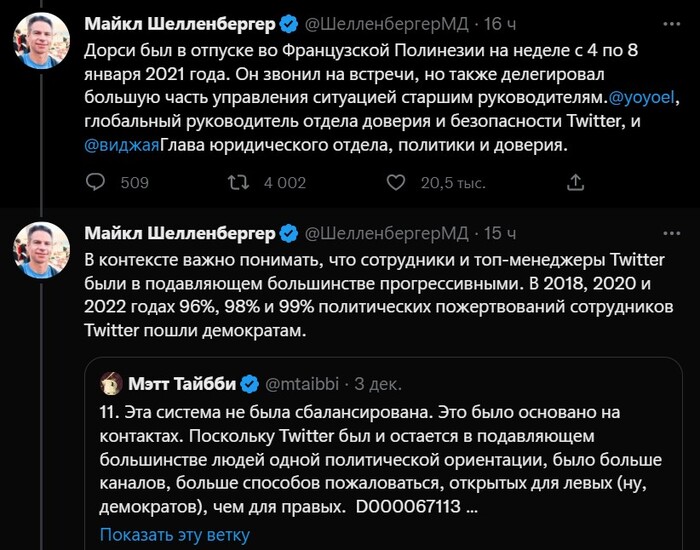Image resolution: width=700 pixels, height=550 pixels.
Task: Click verified badge beside first Майкл Шелленбергер name
Action: pyautogui.click(x=288, y=23)
